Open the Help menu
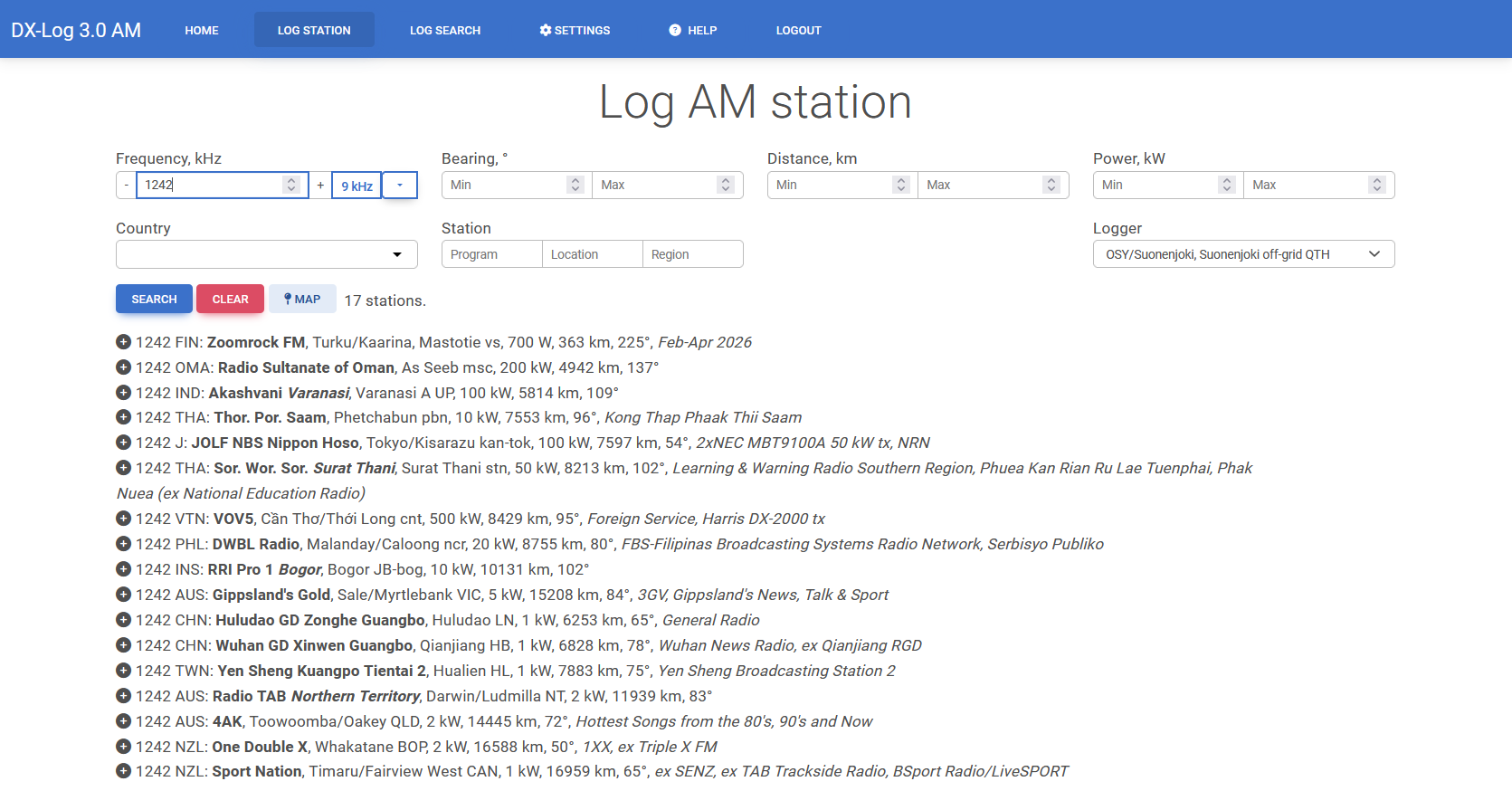Image resolution: width=1512 pixels, height=810 pixels. tap(693, 30)
